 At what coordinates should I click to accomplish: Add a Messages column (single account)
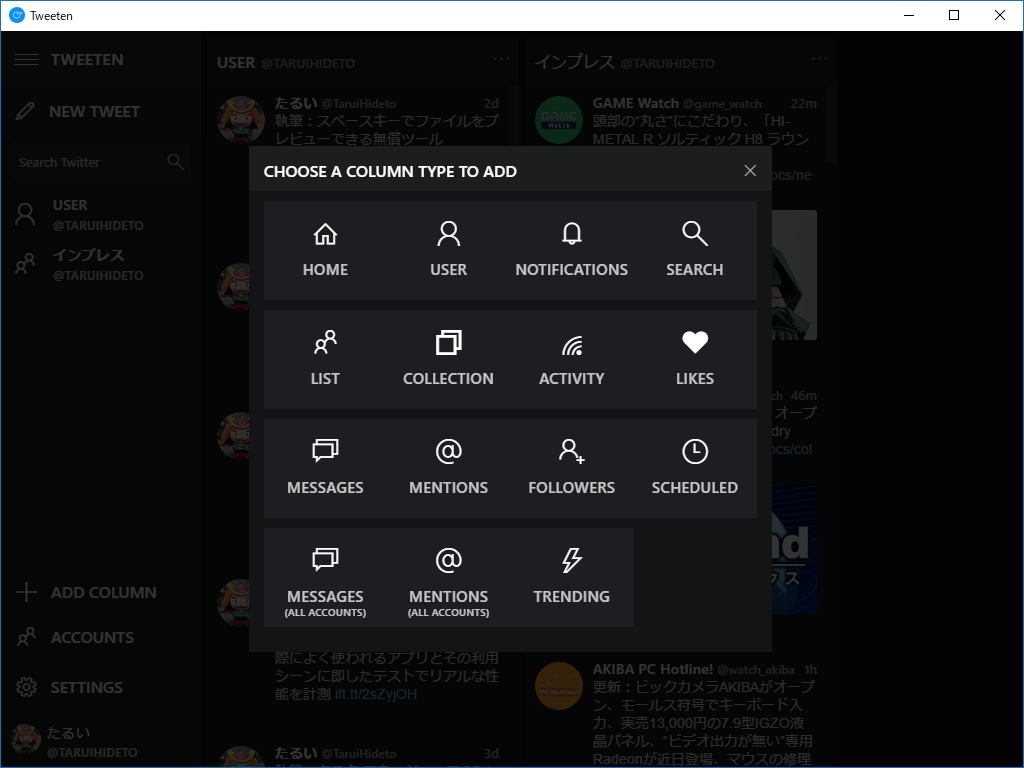[x=325, y=469]
